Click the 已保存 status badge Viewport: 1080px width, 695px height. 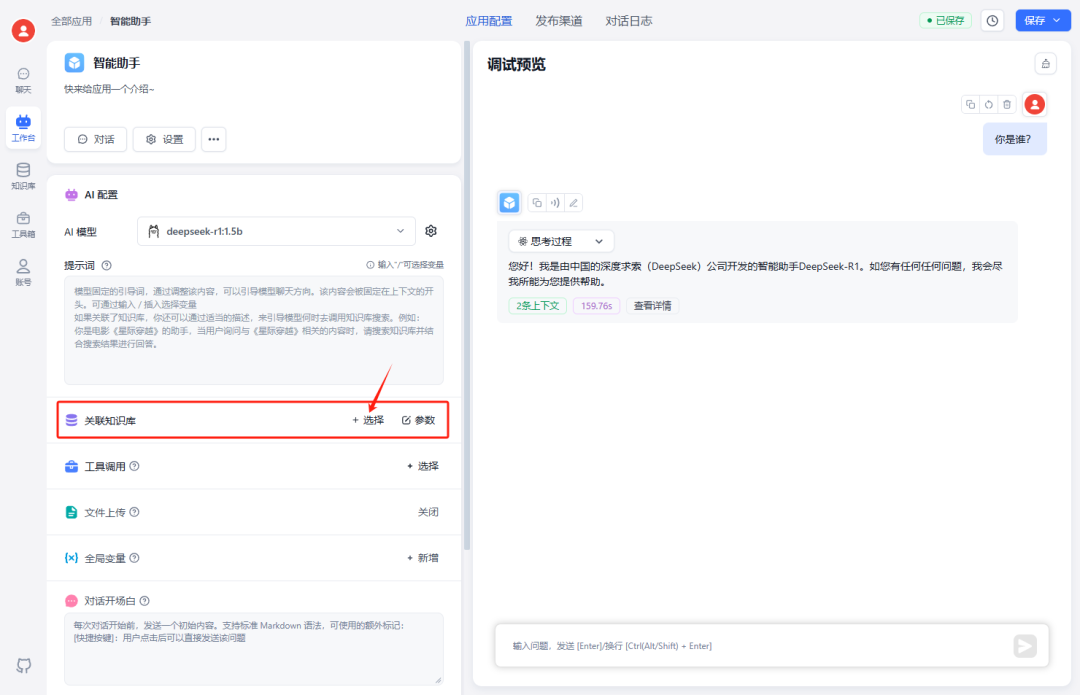946,21
